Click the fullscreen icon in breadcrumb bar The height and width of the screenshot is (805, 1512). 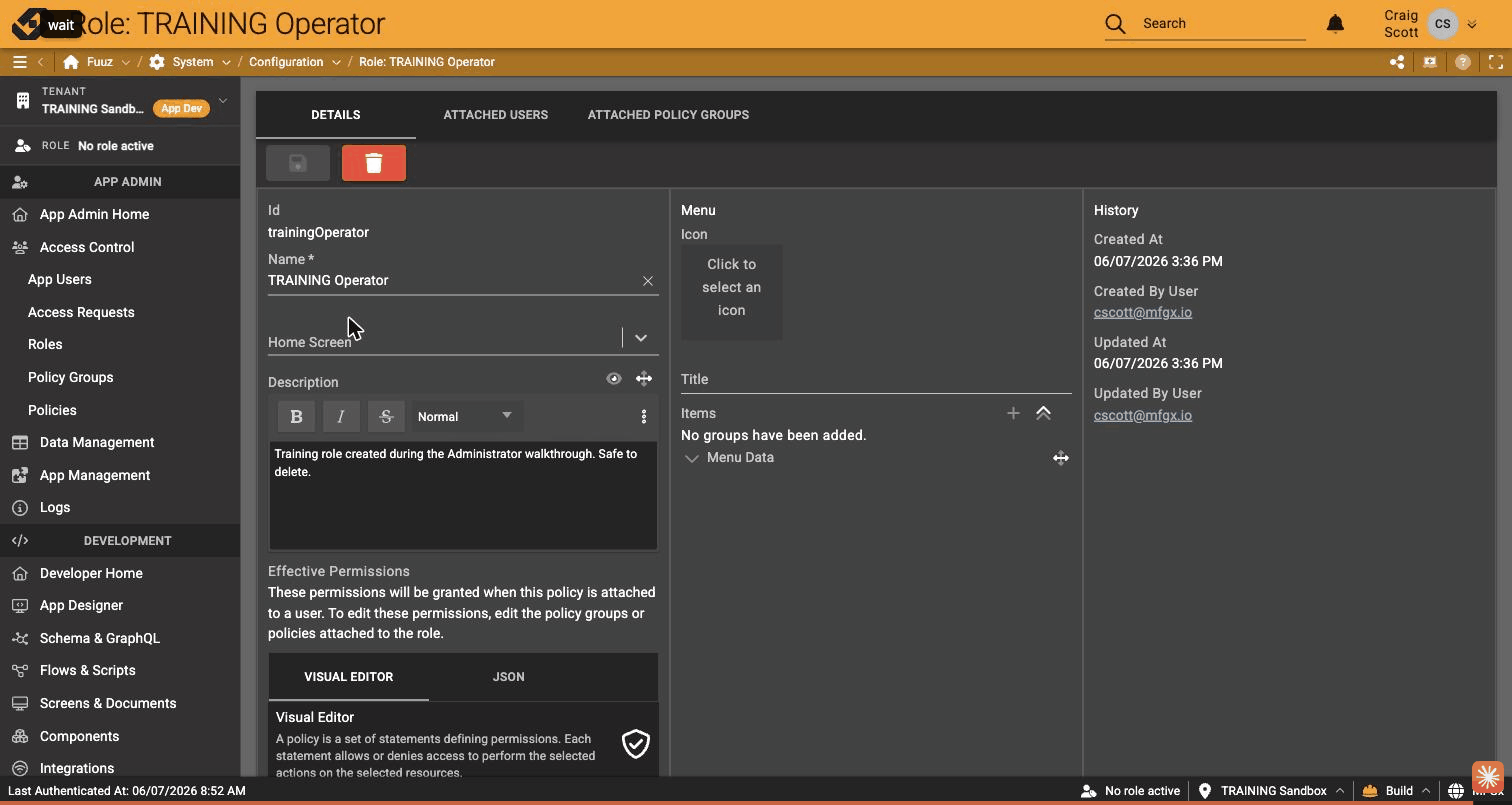point(1496,62)
